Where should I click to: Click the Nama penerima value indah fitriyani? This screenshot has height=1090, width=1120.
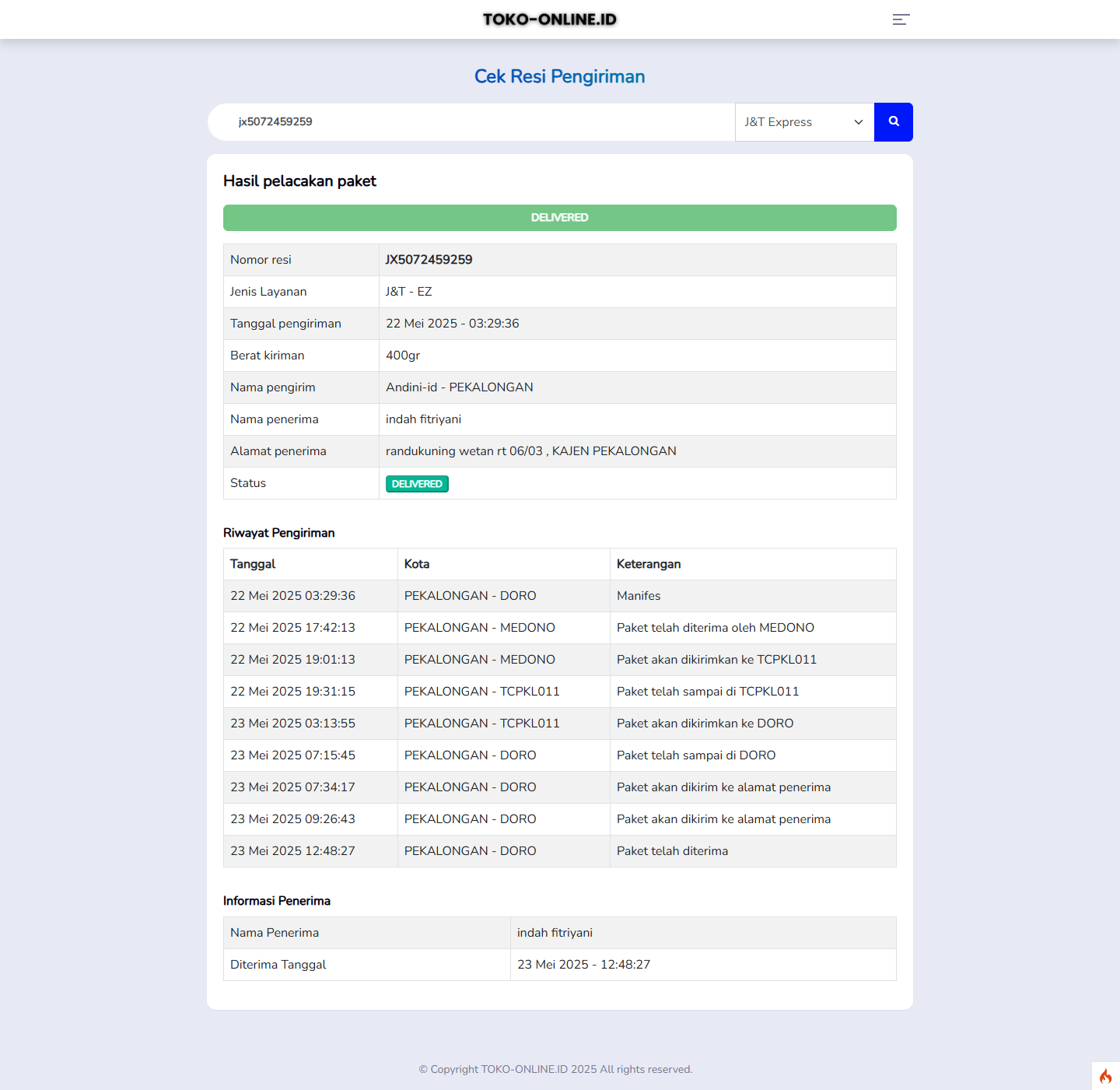point(424,419)
